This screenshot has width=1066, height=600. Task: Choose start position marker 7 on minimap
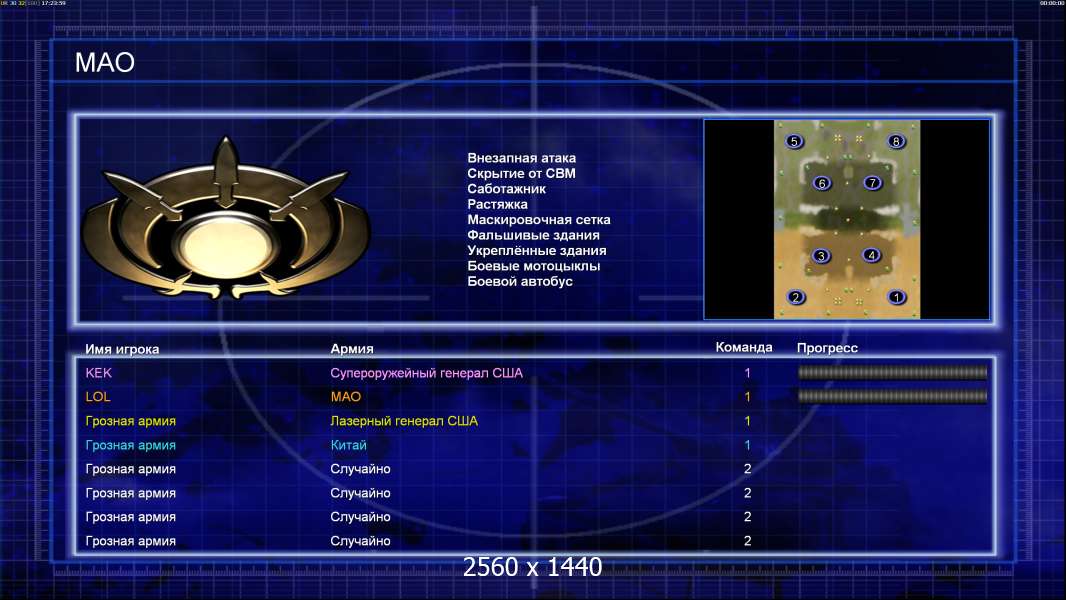872,182
